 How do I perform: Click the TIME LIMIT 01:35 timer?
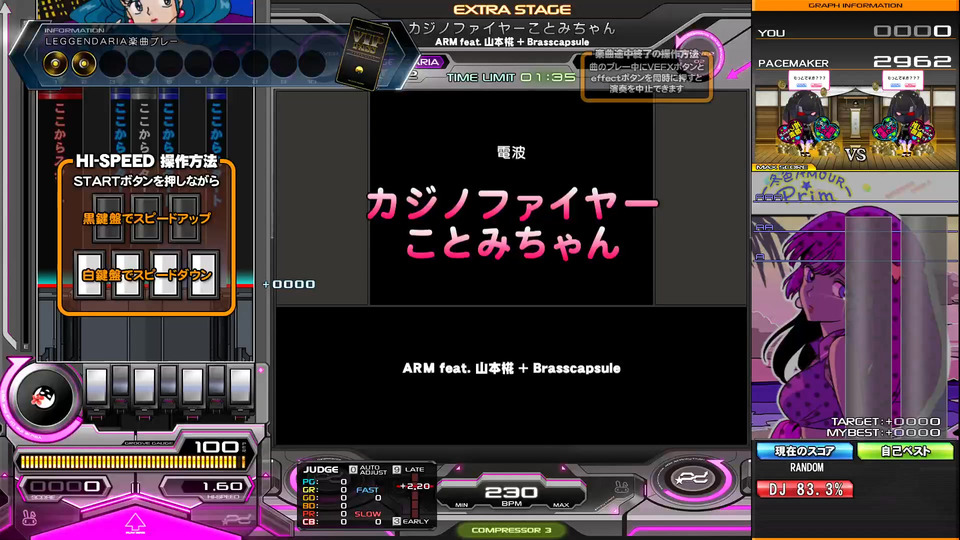coord(511,78)
